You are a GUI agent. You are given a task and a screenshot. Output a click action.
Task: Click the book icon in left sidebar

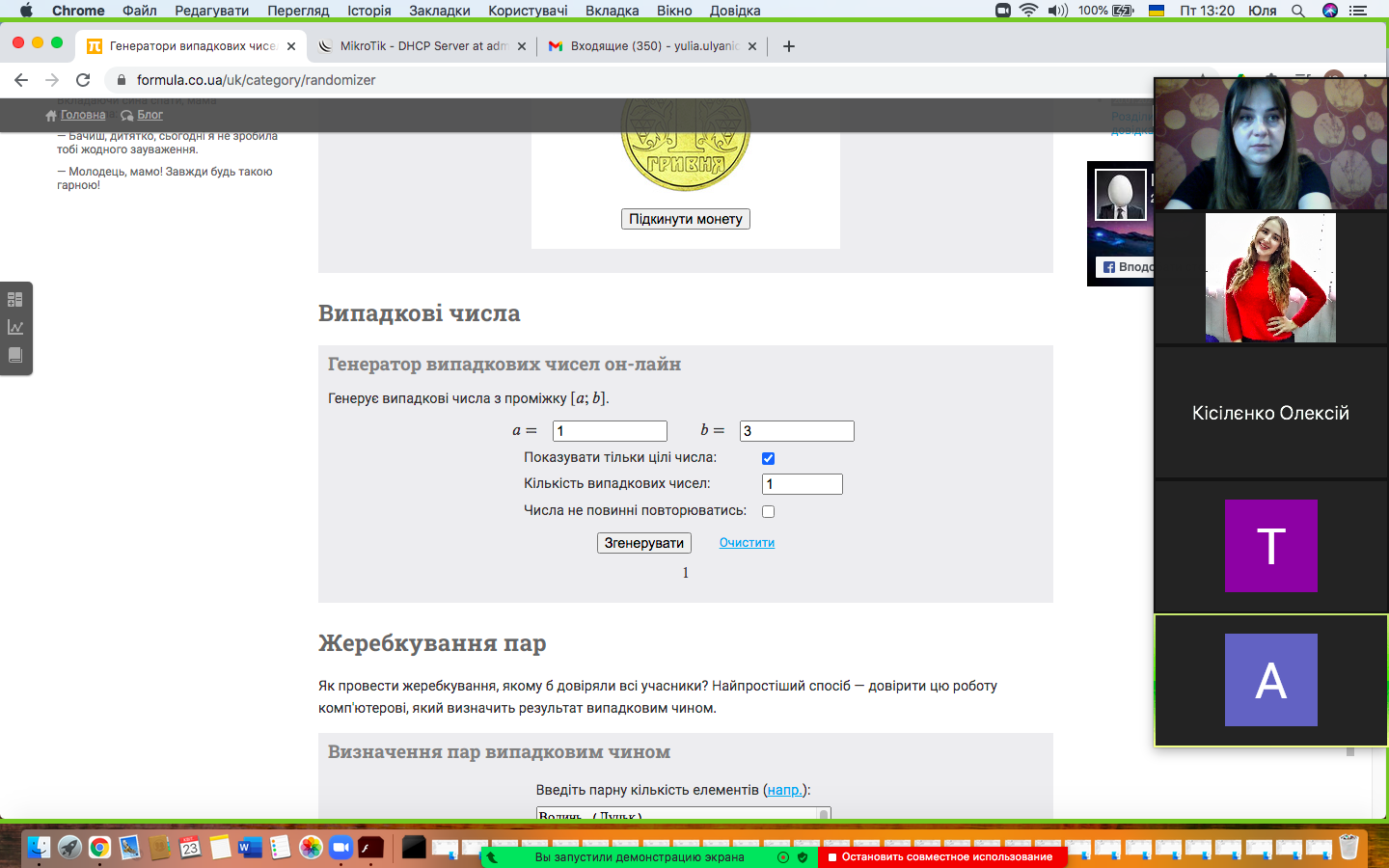[x=15, y=355]
